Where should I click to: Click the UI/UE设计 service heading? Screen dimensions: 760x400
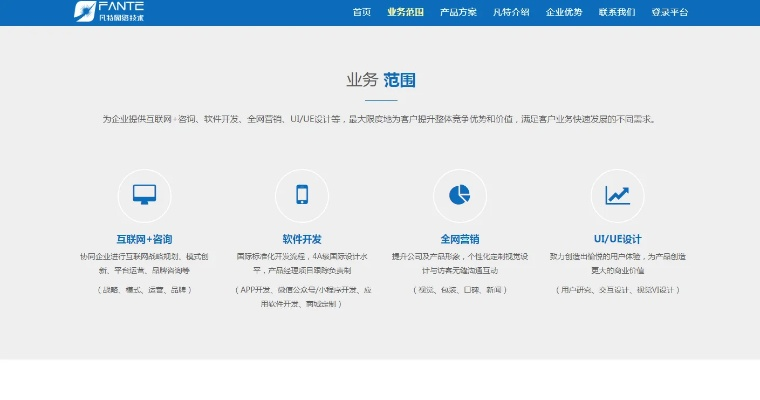click(617, 240)
